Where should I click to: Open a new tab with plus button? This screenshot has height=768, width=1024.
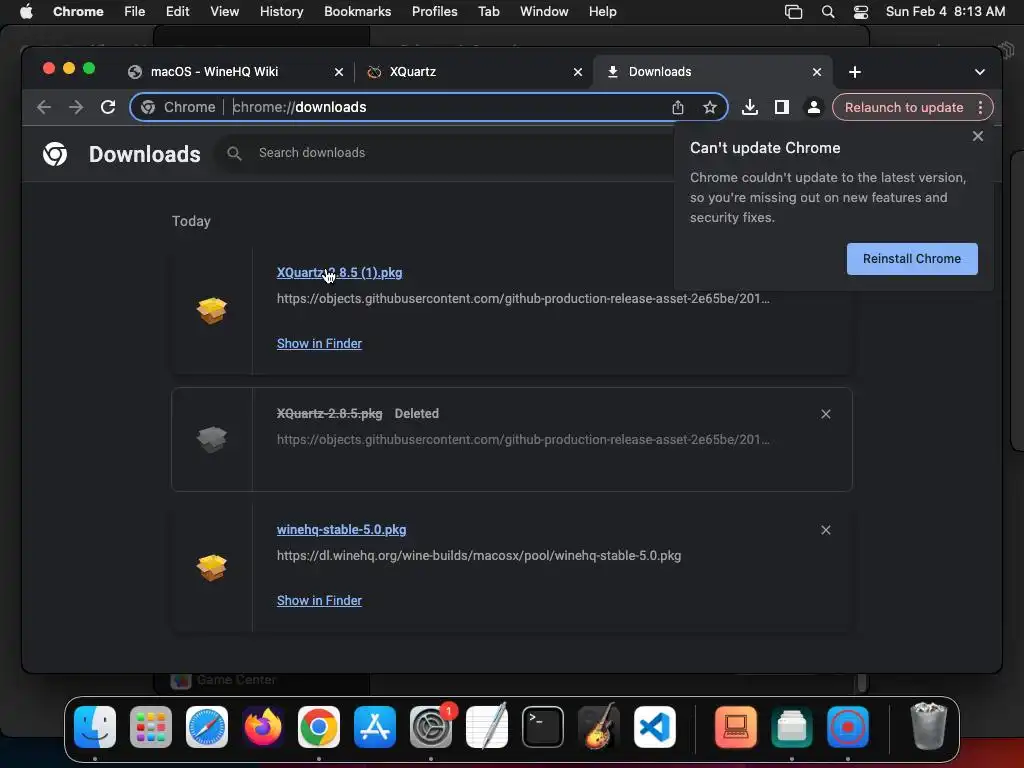855,72
